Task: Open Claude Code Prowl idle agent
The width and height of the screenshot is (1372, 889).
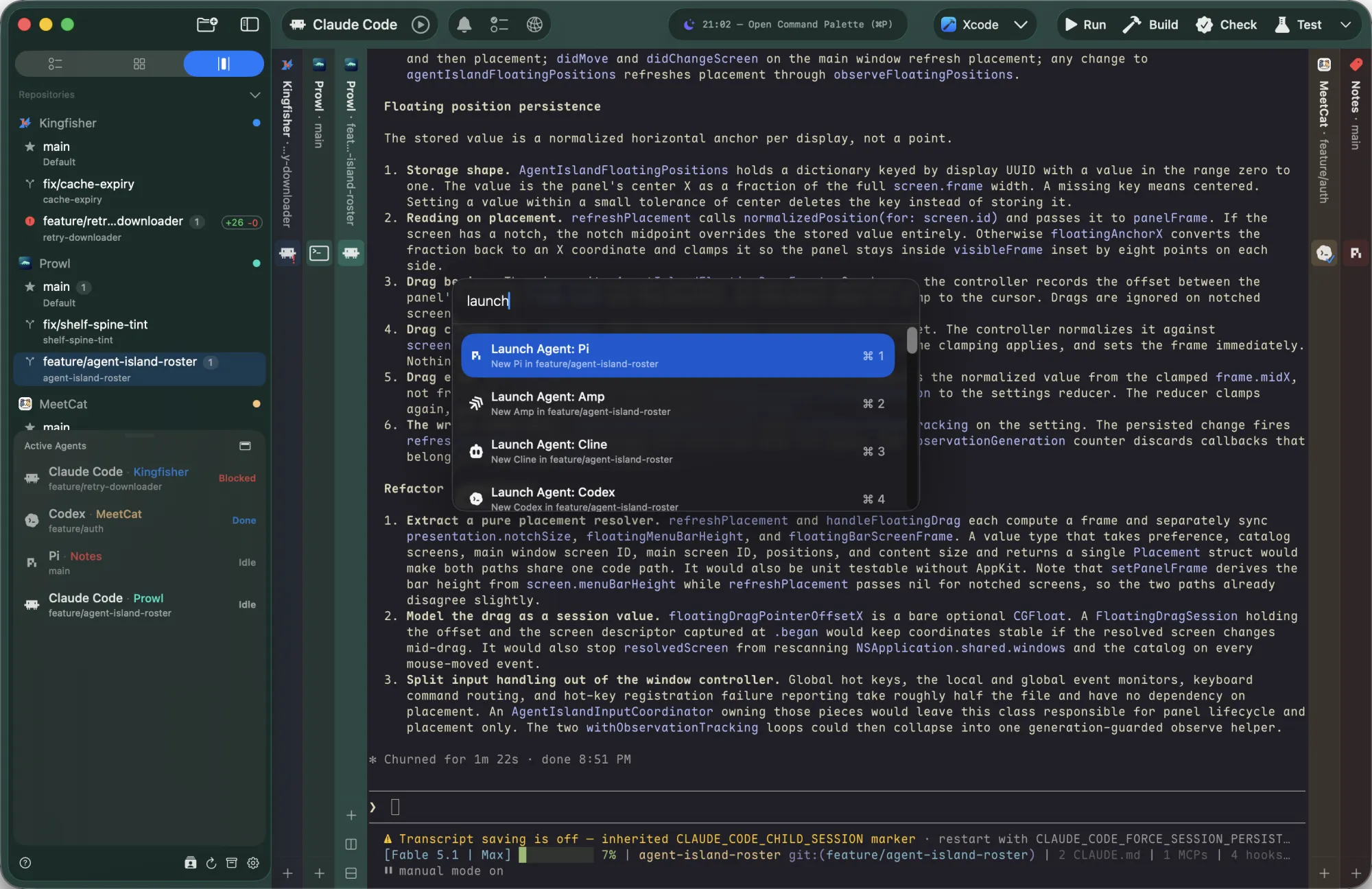Action: (139, 604)
